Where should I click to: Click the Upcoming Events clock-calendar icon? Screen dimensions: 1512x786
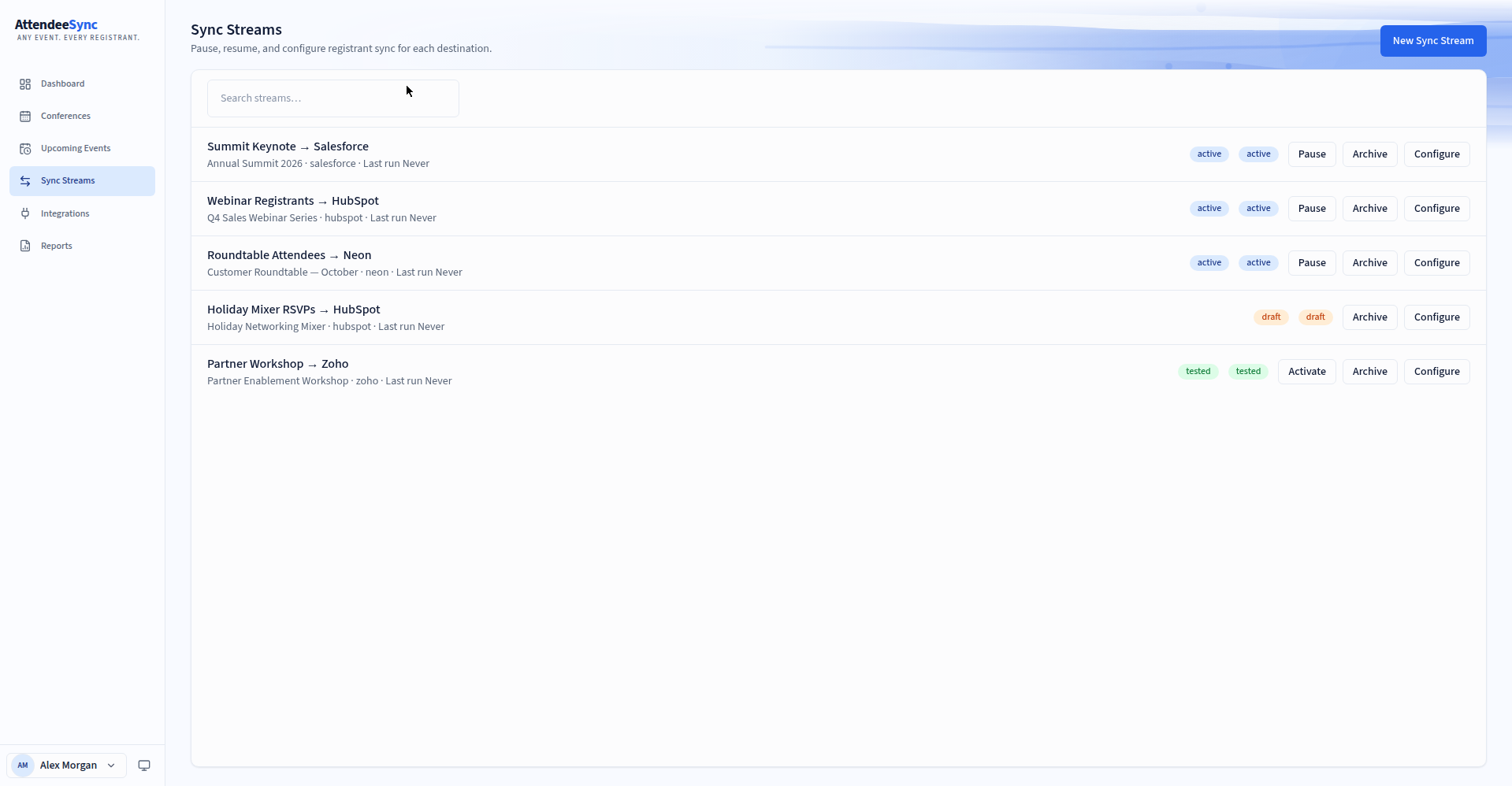tap(25, 149)
